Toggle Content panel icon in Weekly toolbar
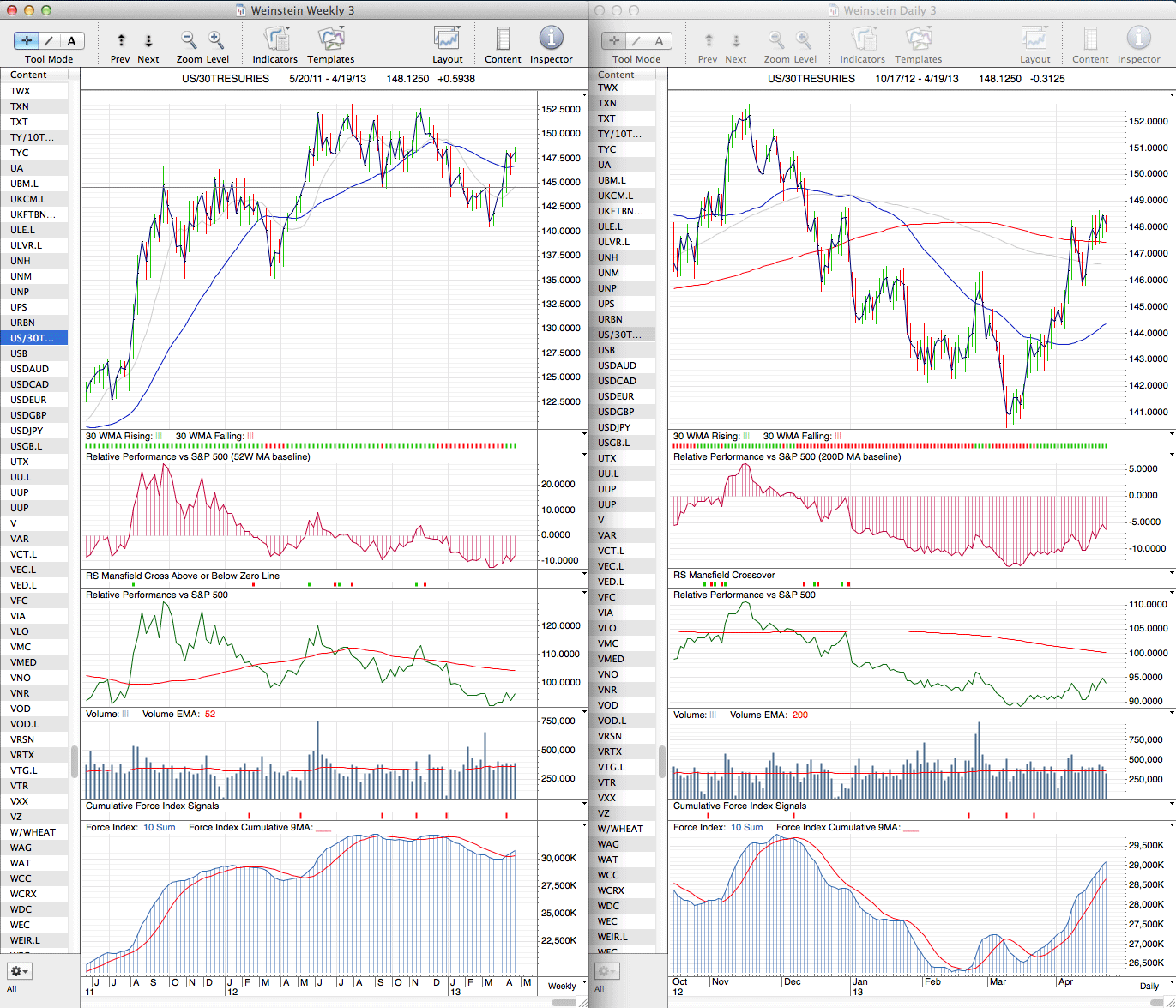 coord(503,39)
